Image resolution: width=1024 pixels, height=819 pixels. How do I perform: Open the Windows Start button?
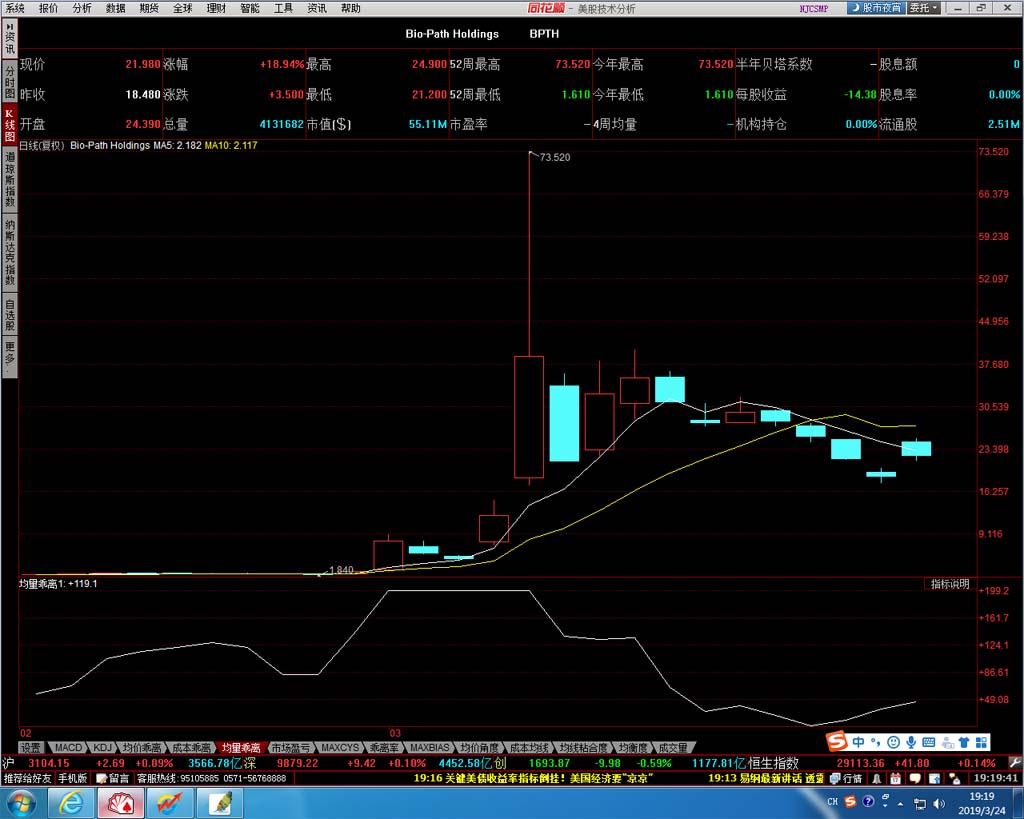click(x=22, y=803)
